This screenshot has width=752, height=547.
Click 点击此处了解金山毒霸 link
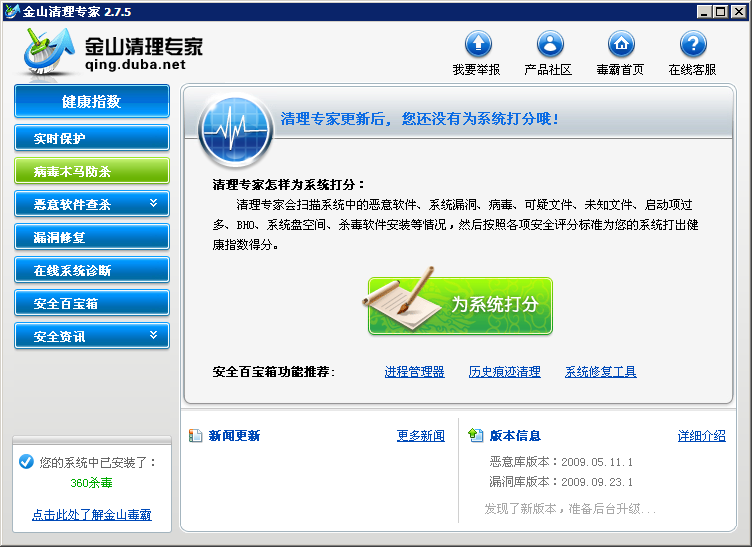point(92,515)
